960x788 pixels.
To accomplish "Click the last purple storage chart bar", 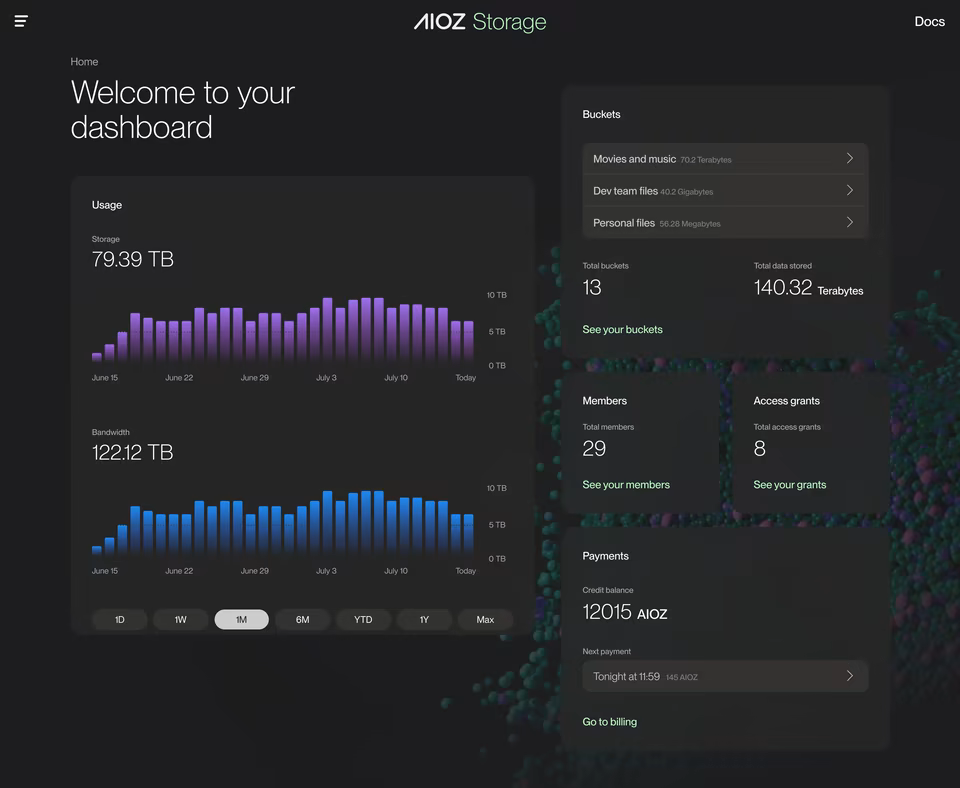I will point(468,343).
